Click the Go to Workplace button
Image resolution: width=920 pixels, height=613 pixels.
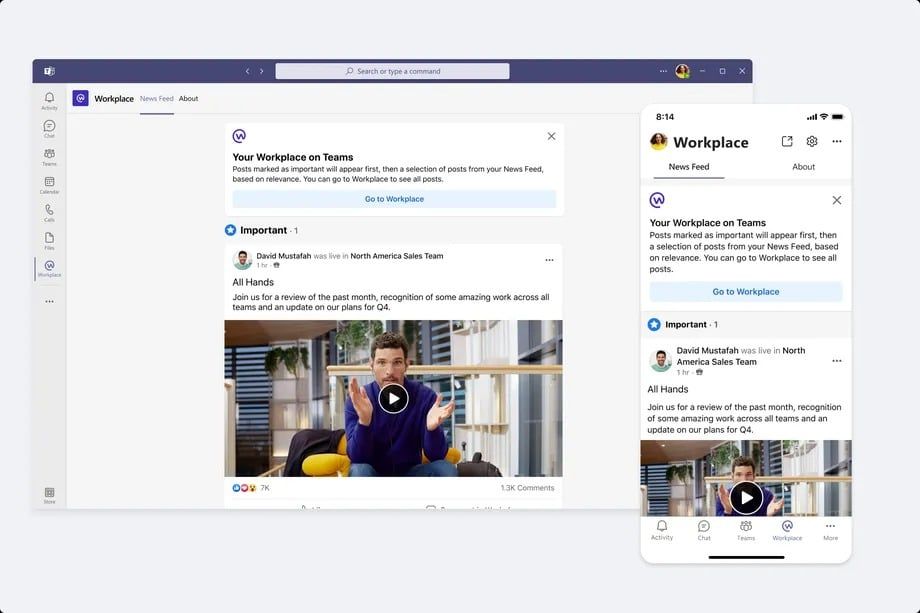[393, 198]
